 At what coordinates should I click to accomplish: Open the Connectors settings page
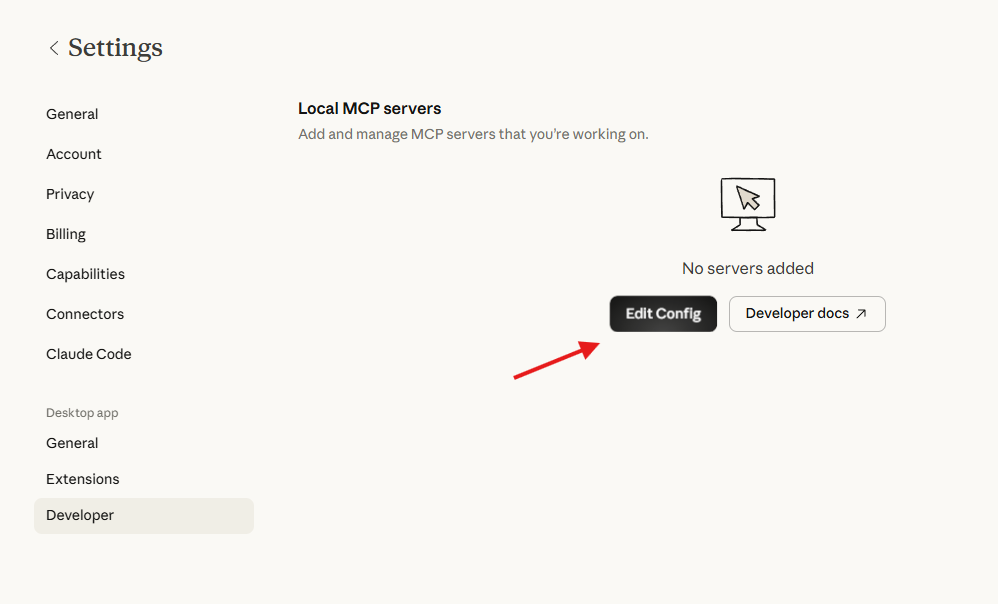tap(85, 314)
